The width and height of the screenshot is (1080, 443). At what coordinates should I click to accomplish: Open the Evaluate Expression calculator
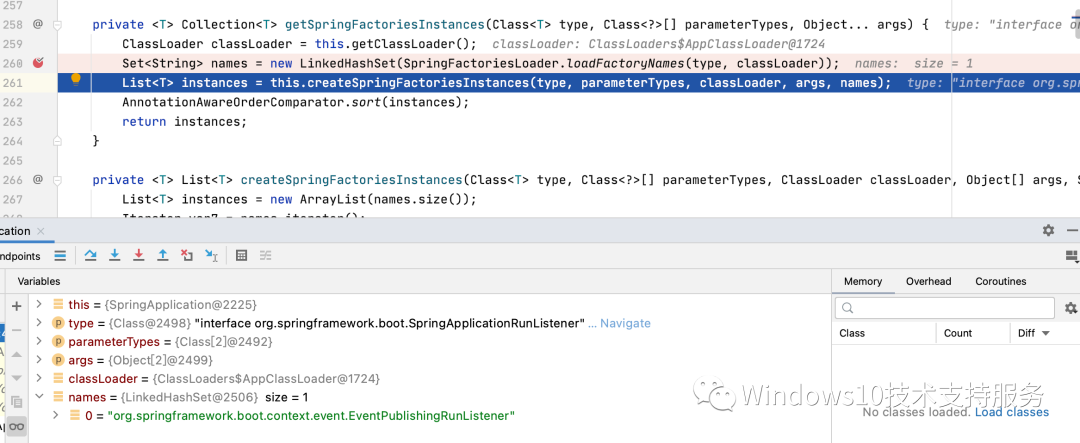click(x=241, y=256)
